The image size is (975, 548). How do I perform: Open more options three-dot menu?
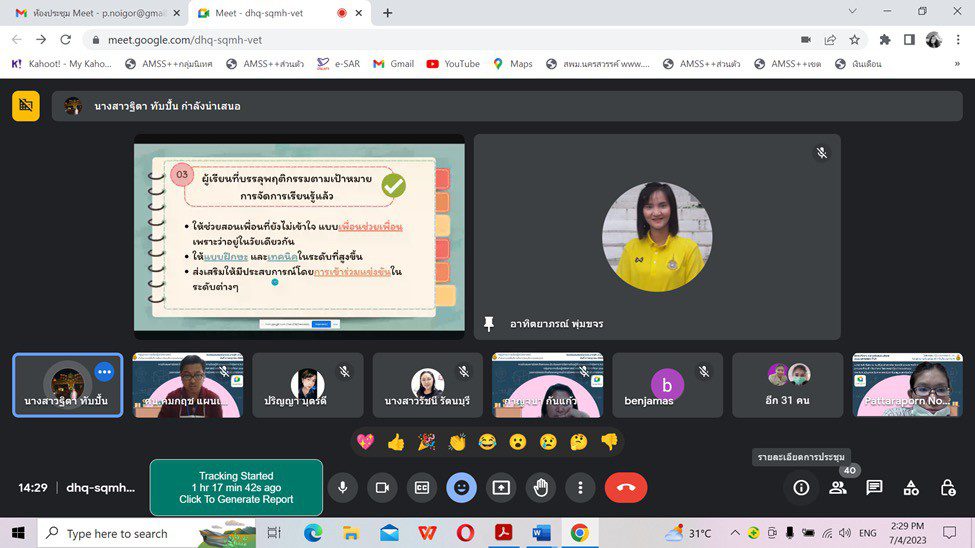(580, 488)
